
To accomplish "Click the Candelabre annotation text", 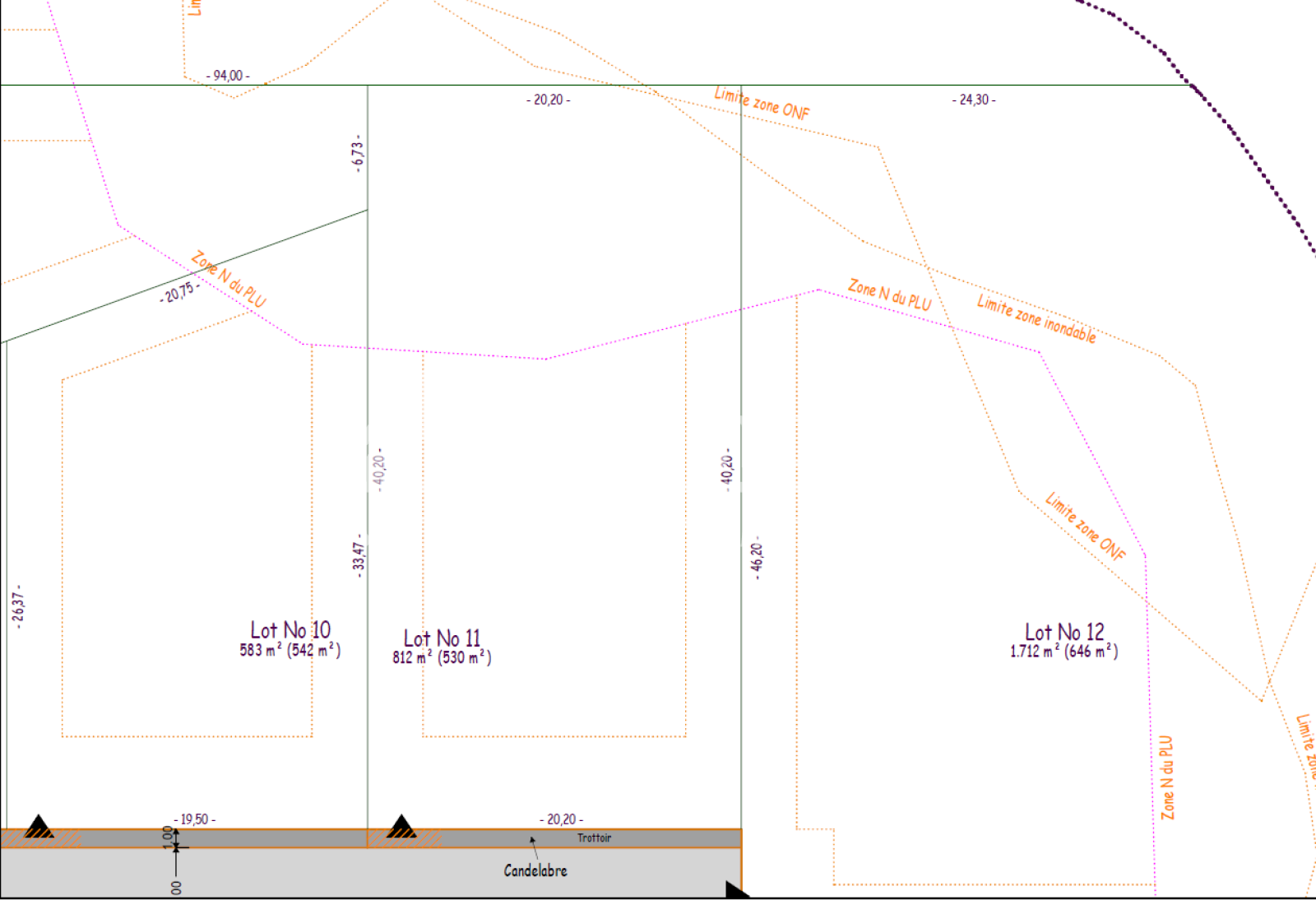I will pos(535,870).
